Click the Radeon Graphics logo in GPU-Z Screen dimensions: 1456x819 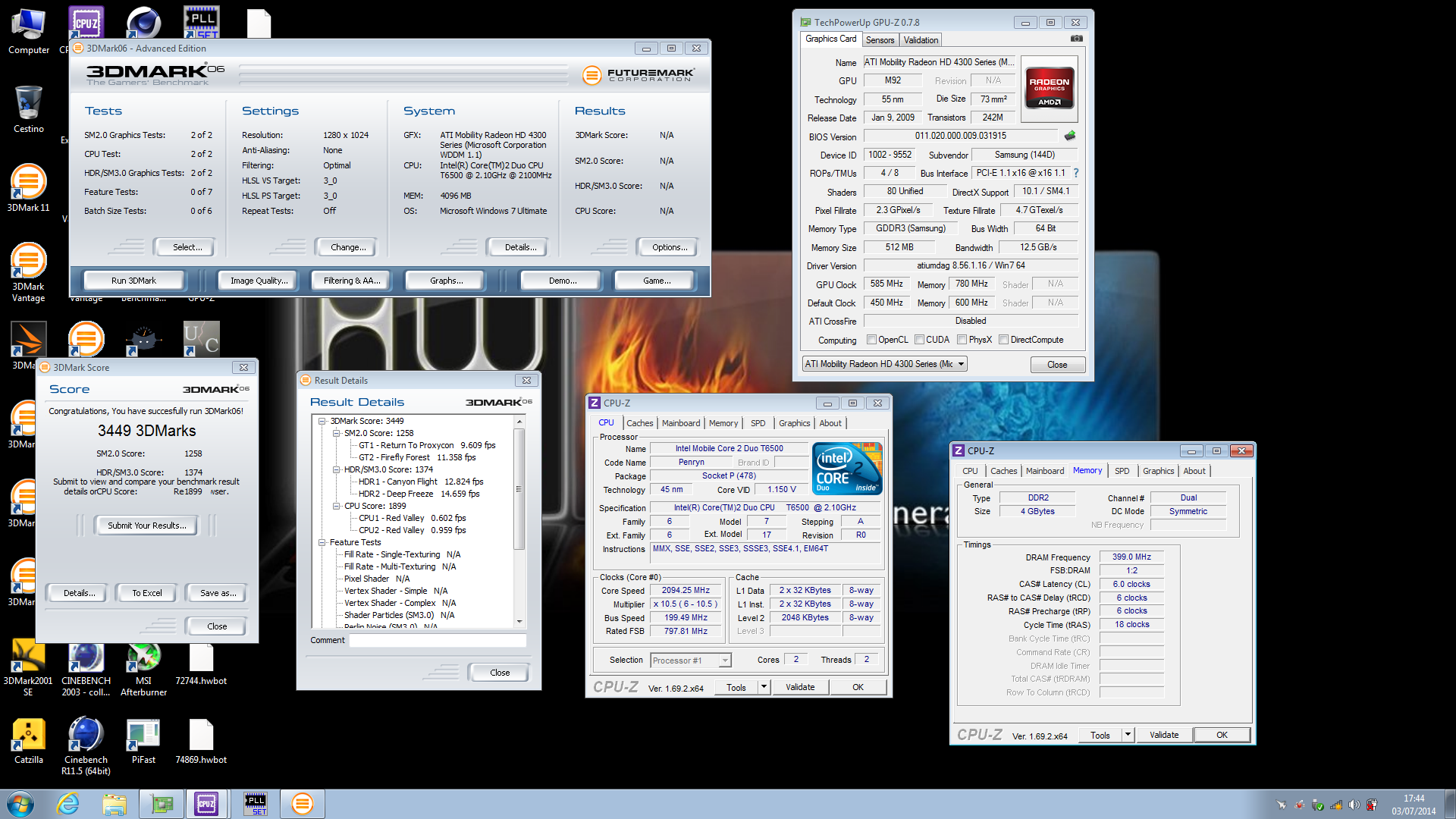pyautogui.click(x=1049, y=89)
